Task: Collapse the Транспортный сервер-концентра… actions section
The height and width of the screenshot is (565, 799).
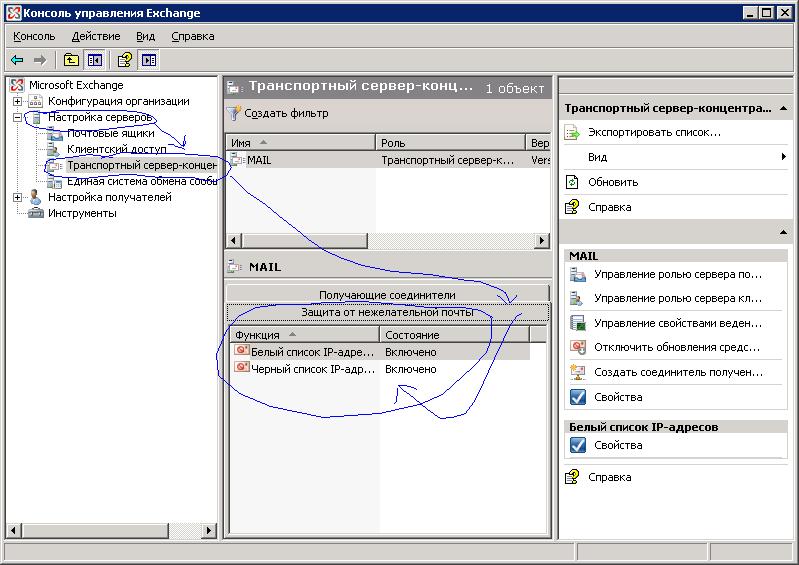Action: click(784, 109)
